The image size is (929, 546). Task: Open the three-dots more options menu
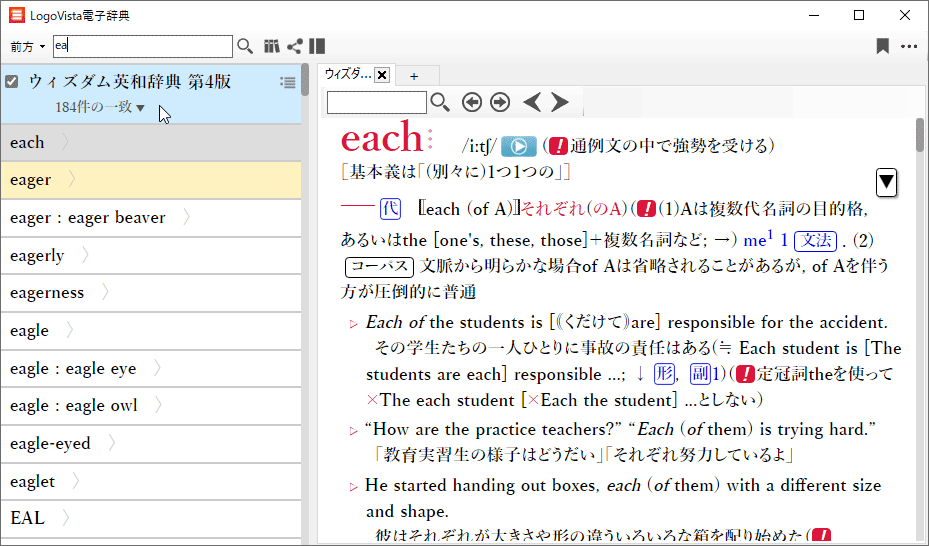(909, 46)
